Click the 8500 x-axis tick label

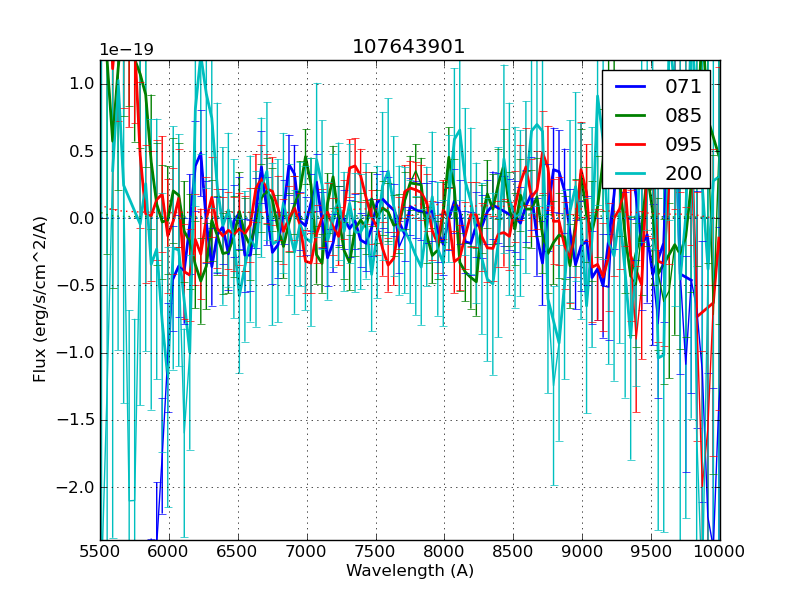tap(514, 551)
